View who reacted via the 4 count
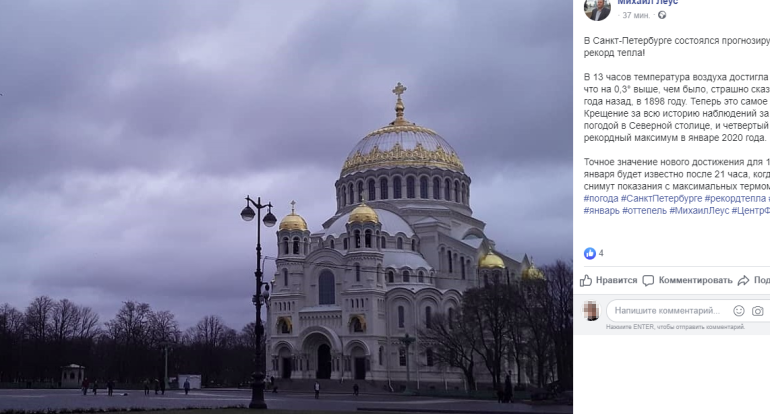 coord(601,253)
